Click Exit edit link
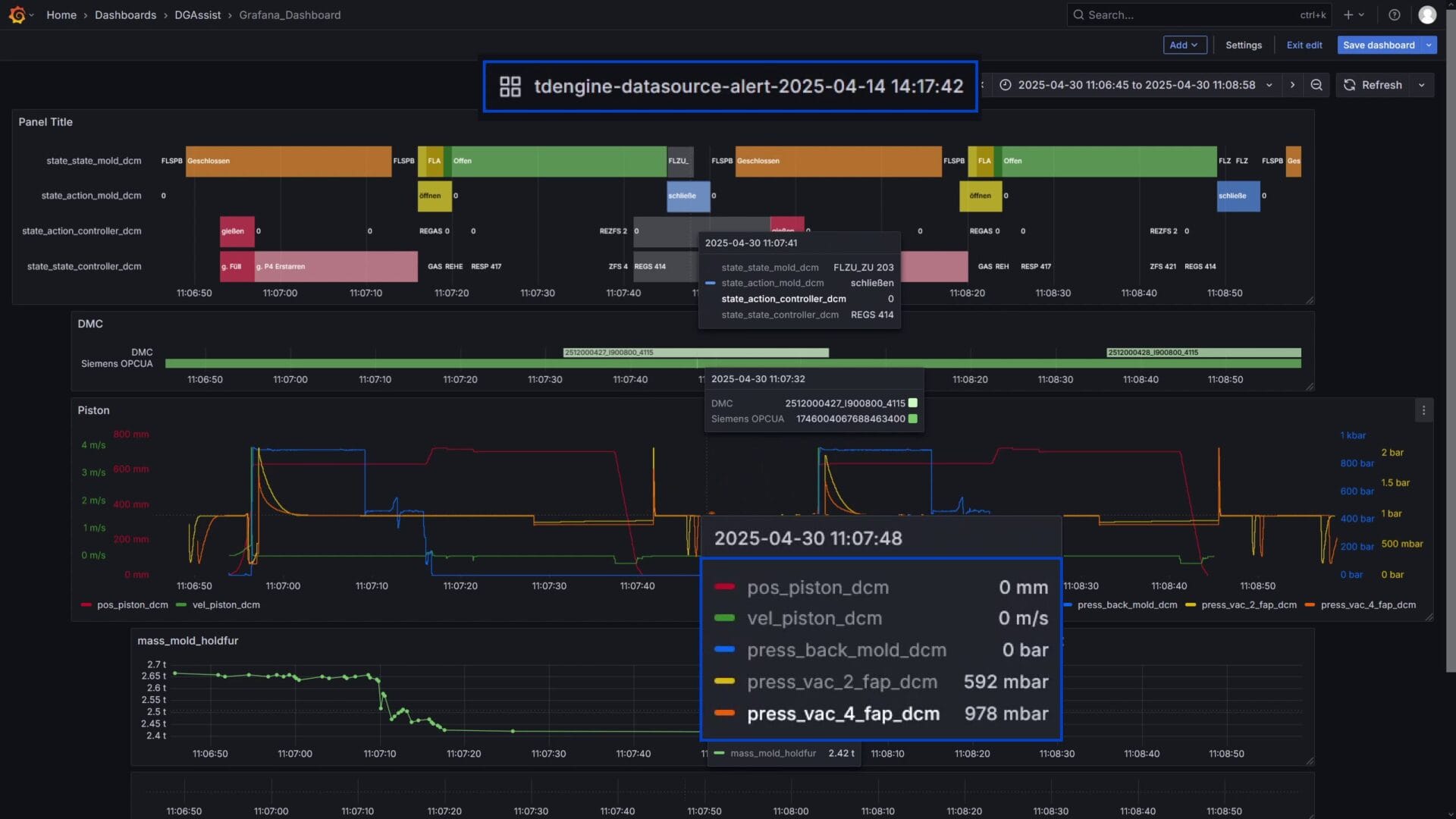This screenshot has width=1456, height=819. coord(1304,45)
